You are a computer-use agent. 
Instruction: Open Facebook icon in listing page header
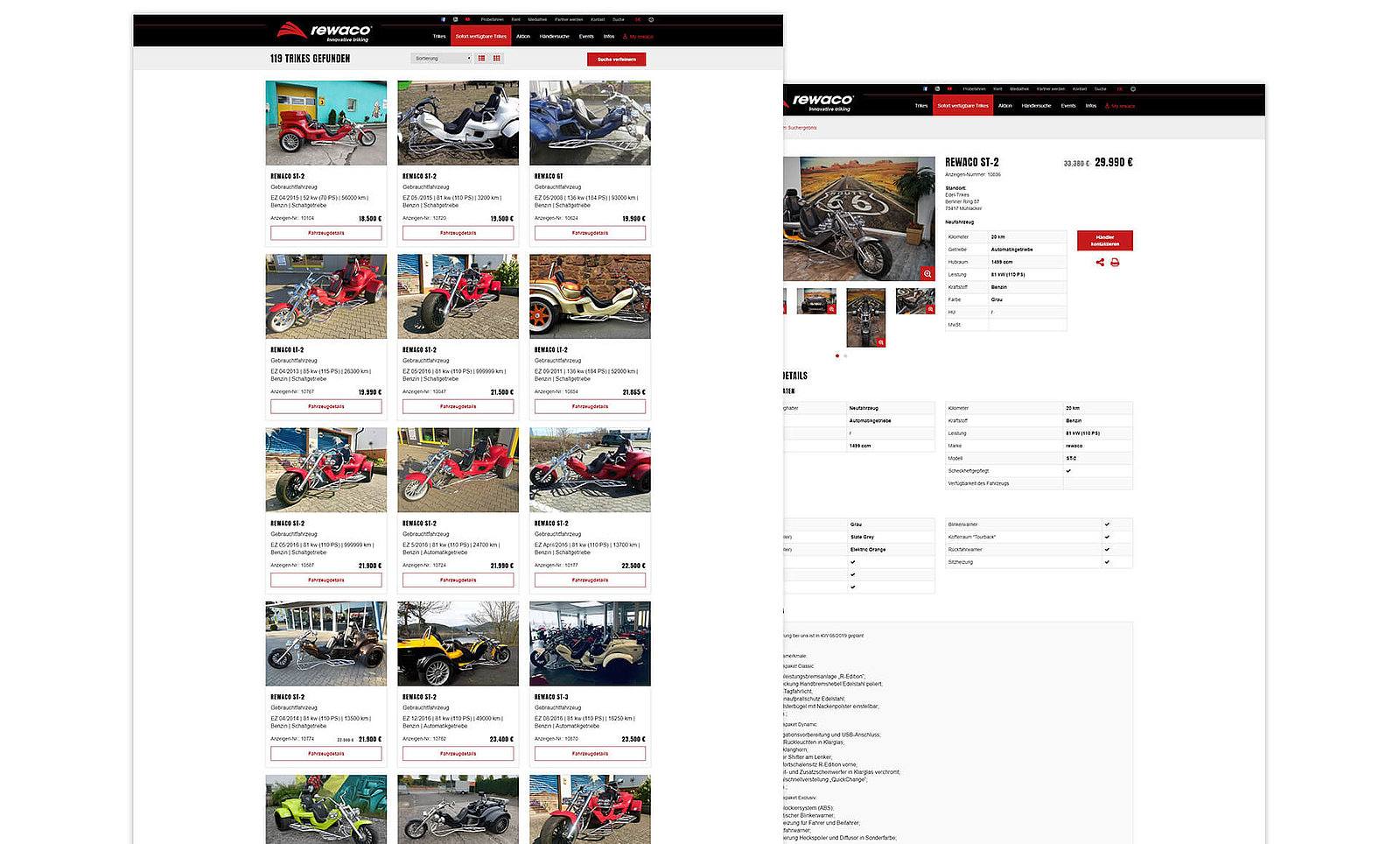[x=444, y=19]
